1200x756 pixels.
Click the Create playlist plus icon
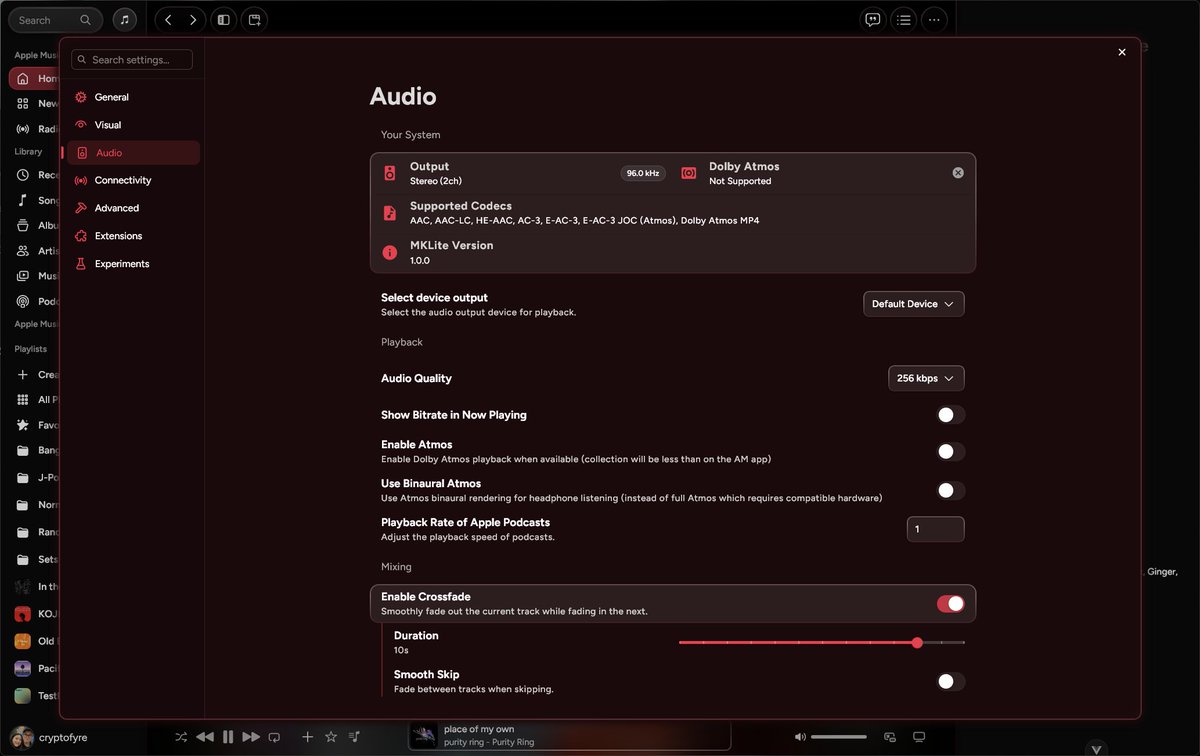pos(23,374)
